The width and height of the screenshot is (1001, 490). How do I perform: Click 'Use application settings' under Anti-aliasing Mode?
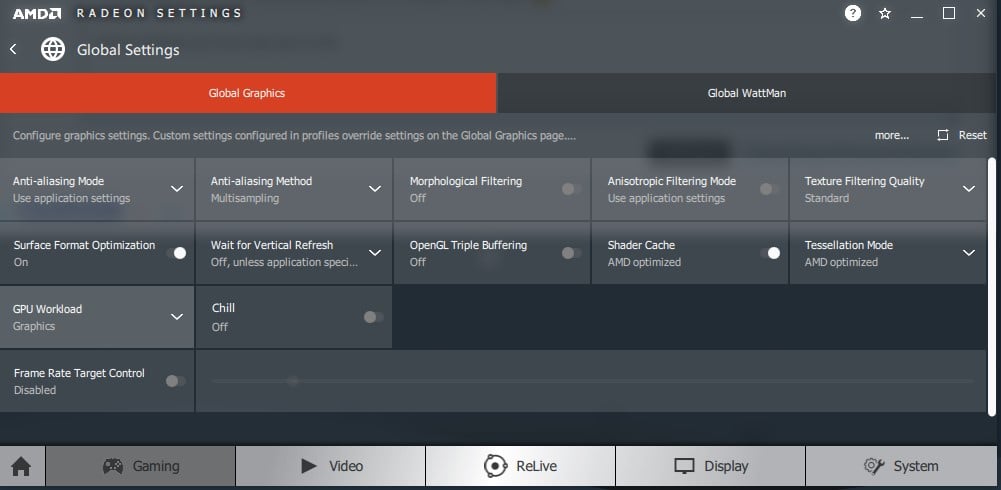(72, 198)
